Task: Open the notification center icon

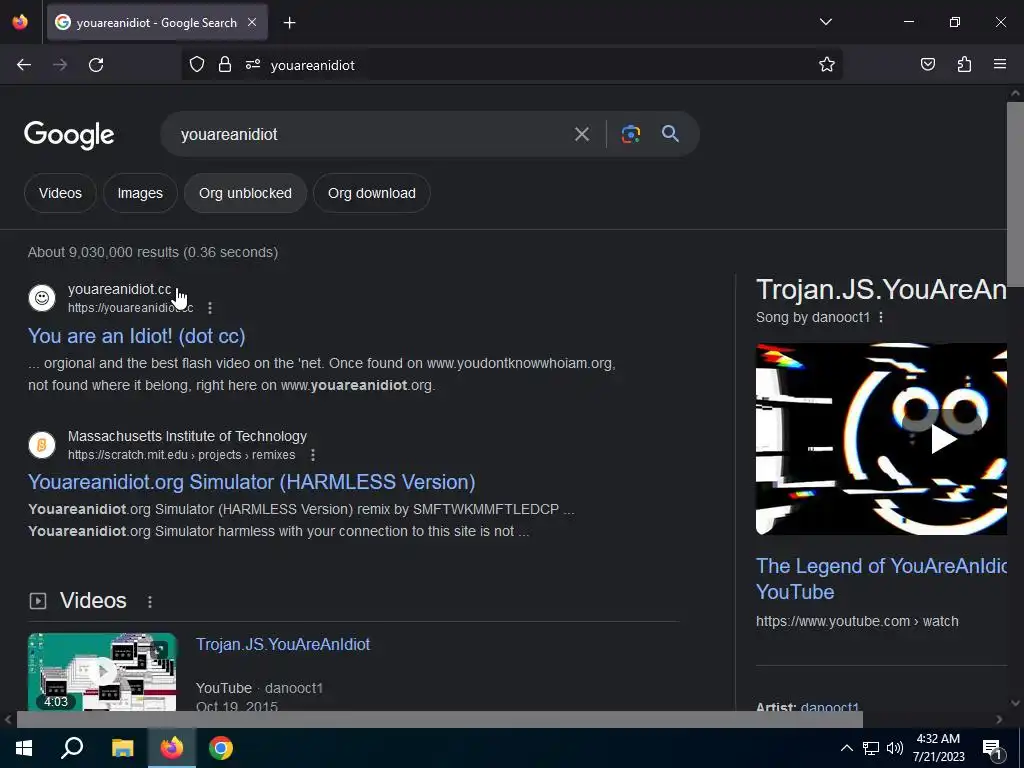Action: 993,749
